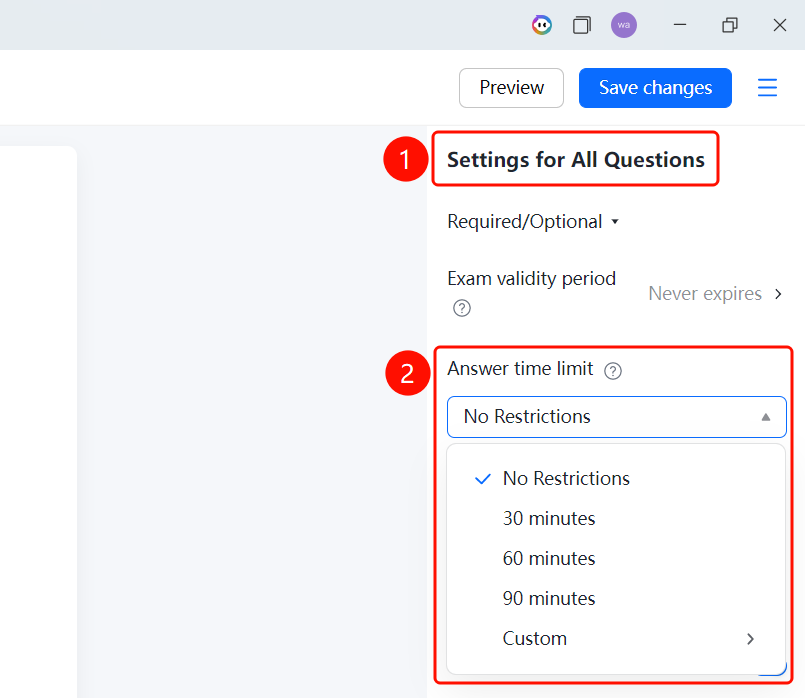
Task: Choose the 90 minutes time limit
Action: (x=616, y=598)
